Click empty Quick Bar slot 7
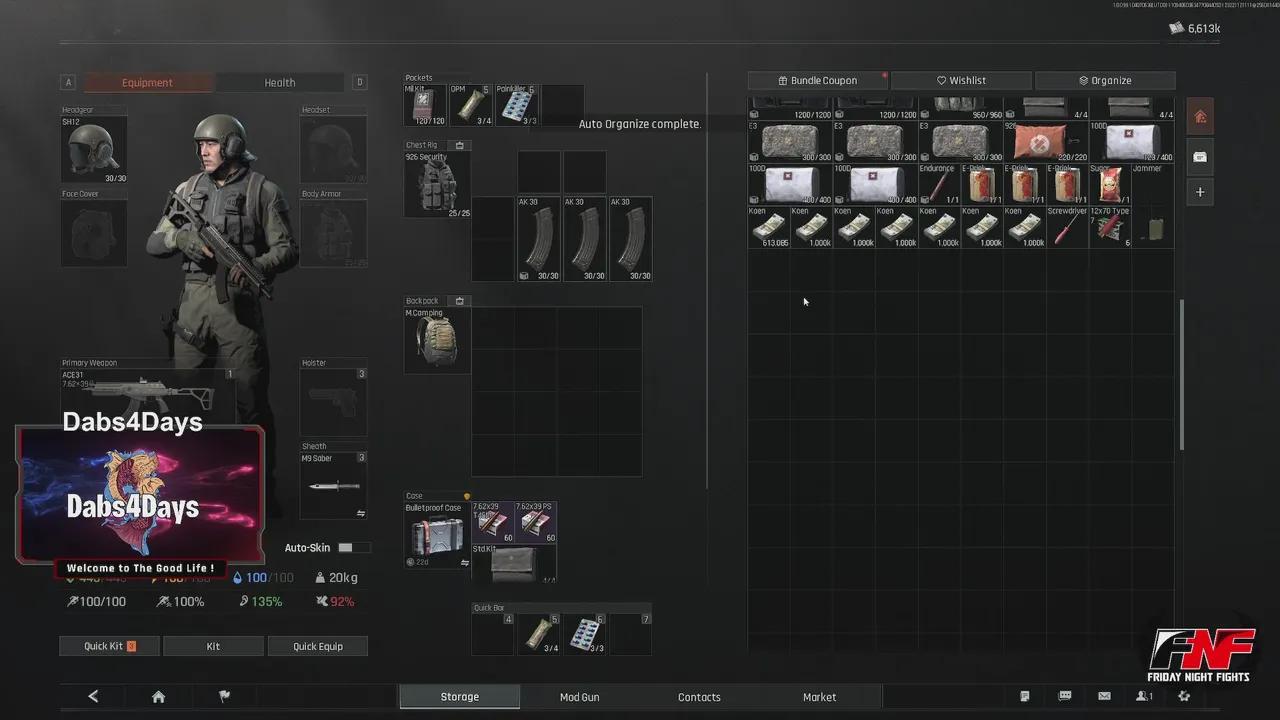This screenshot has width=1280, height=720. [x=630, y=635]
